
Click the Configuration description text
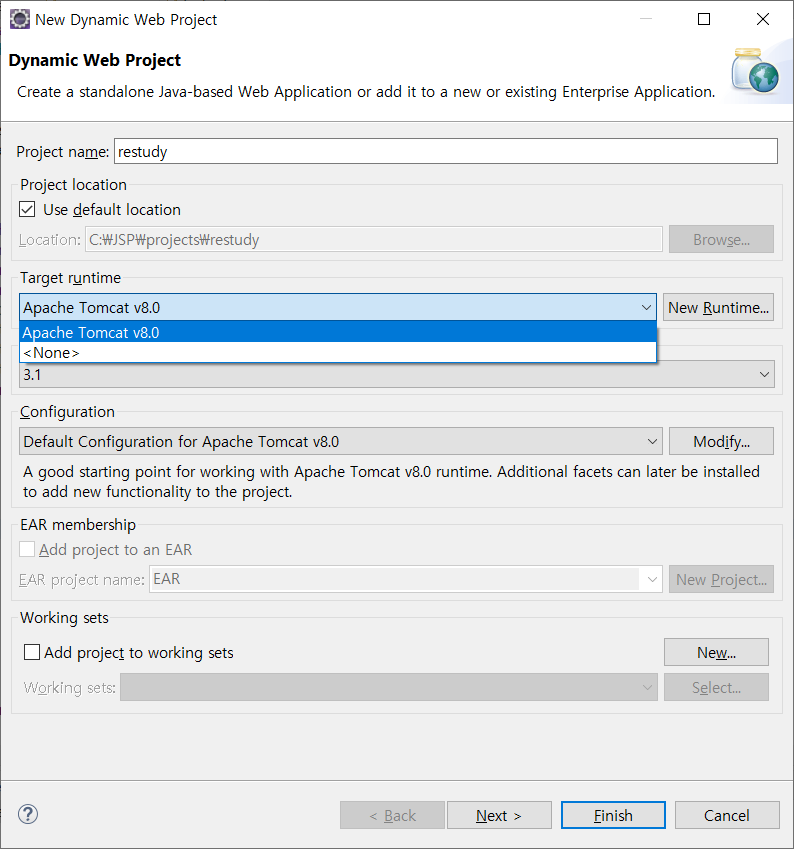pos(391,481)
